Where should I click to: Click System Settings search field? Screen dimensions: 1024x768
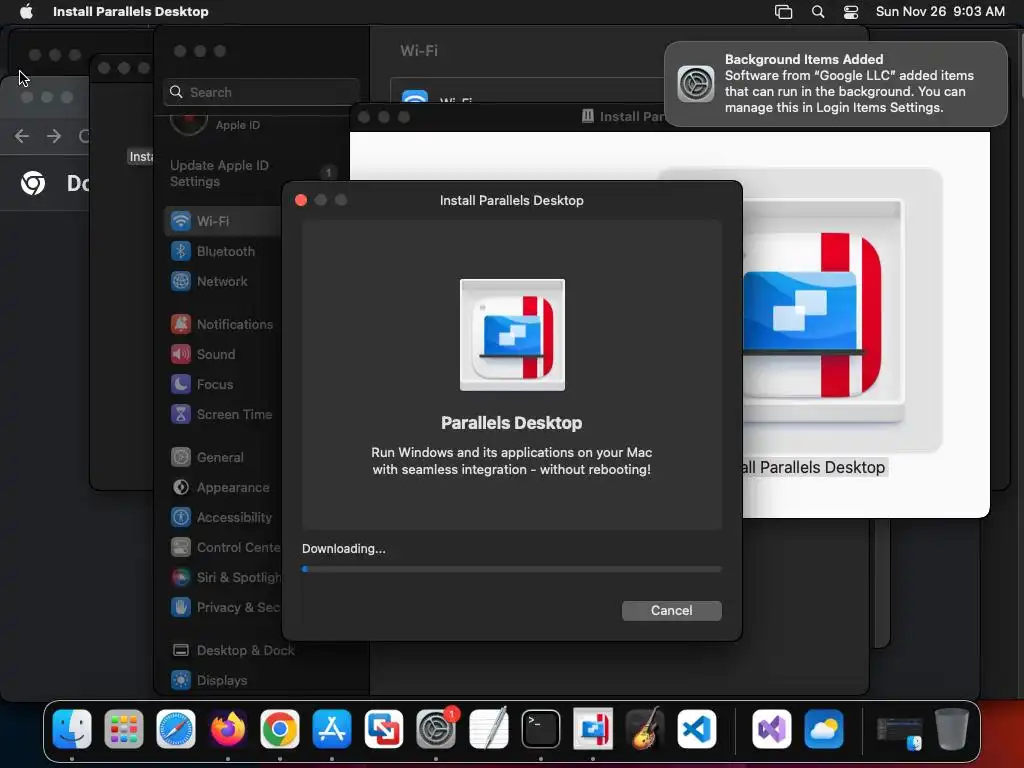[261, 92]
